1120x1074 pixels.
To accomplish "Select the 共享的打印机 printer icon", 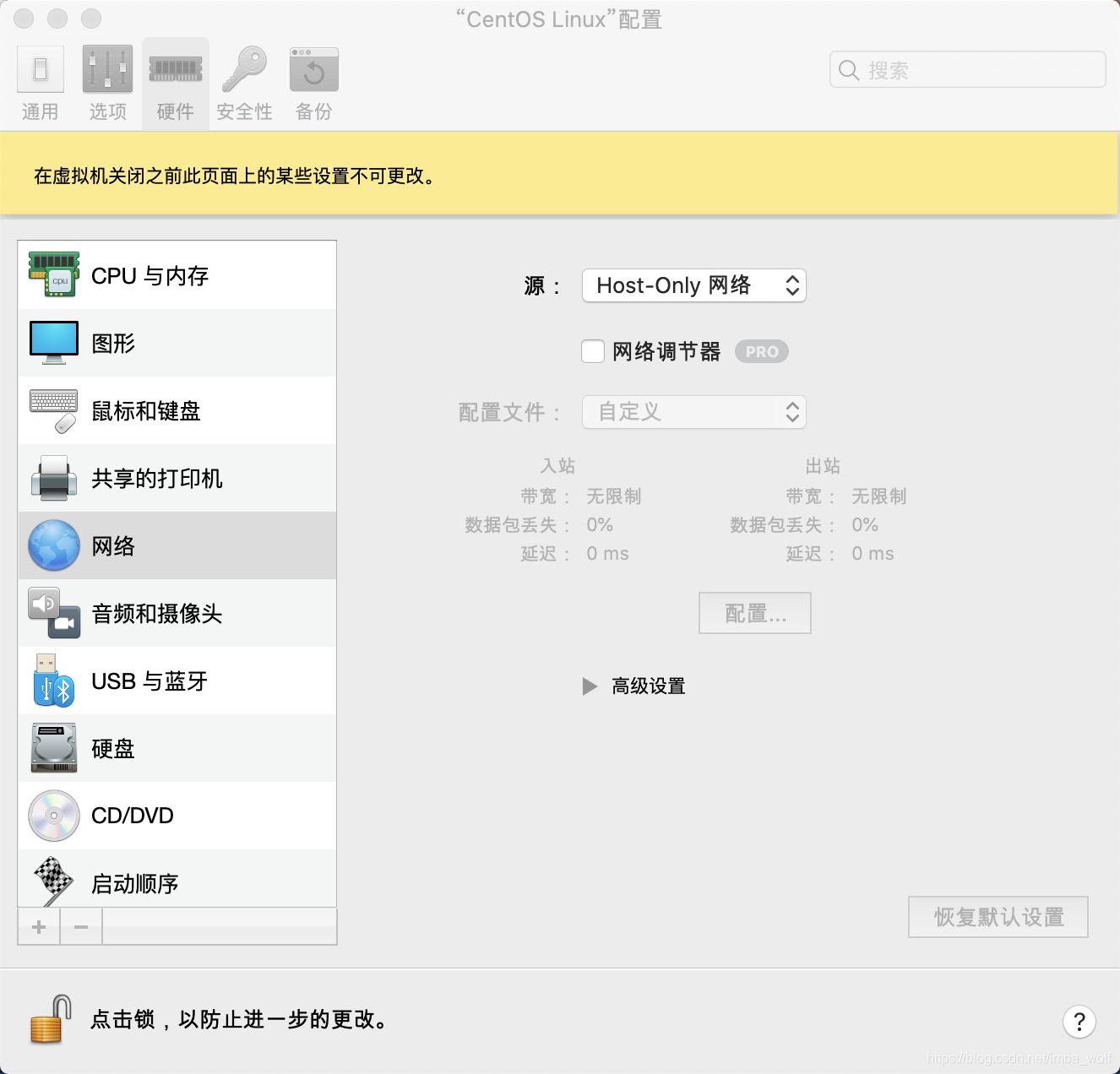I will click(54, 478).
